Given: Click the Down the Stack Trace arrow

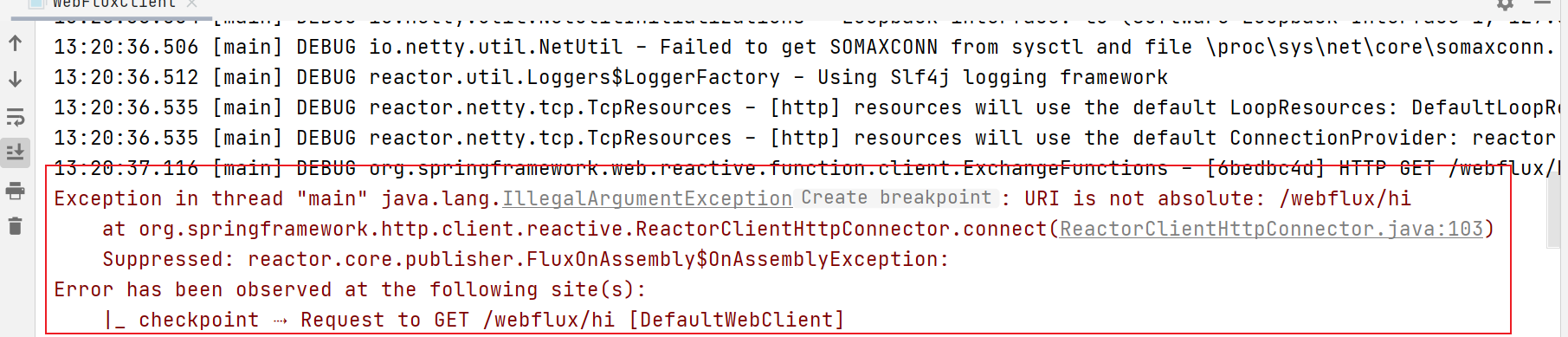Looking at the screenshot, I should click(15, 80).
